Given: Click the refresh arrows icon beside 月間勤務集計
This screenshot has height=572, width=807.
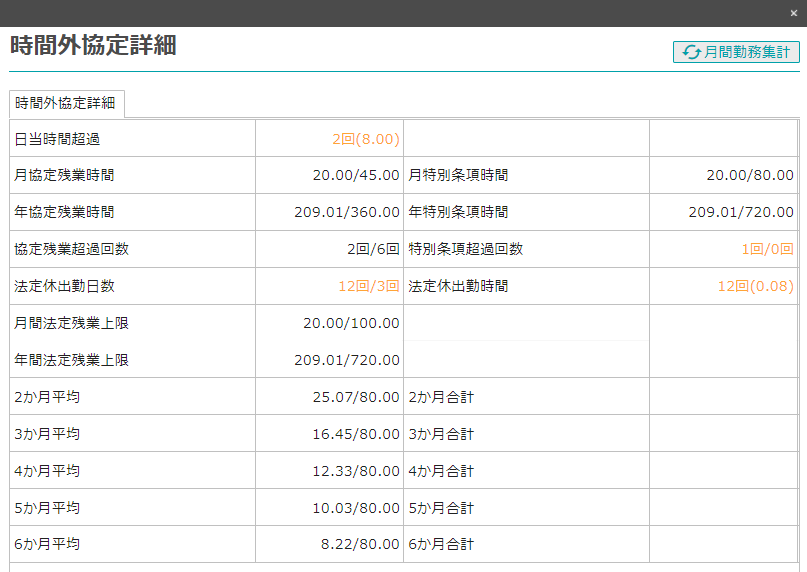Looking at the screenshot, I should pos(691,53).
